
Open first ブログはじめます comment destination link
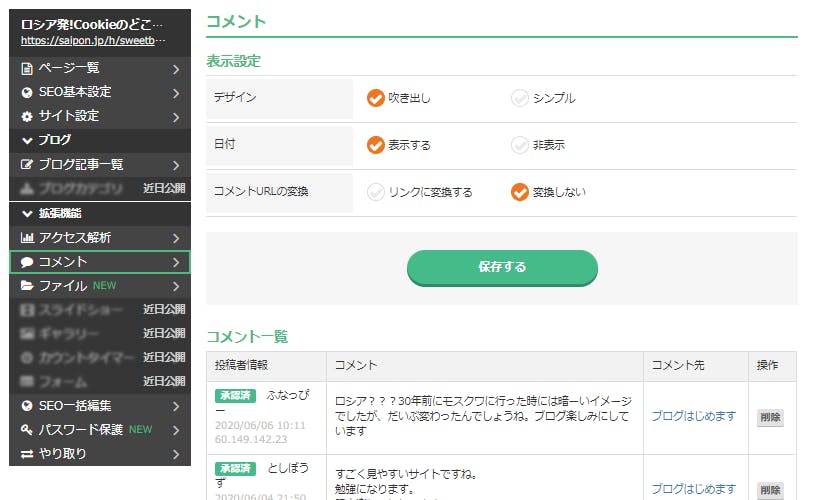[x=693, y=416]
